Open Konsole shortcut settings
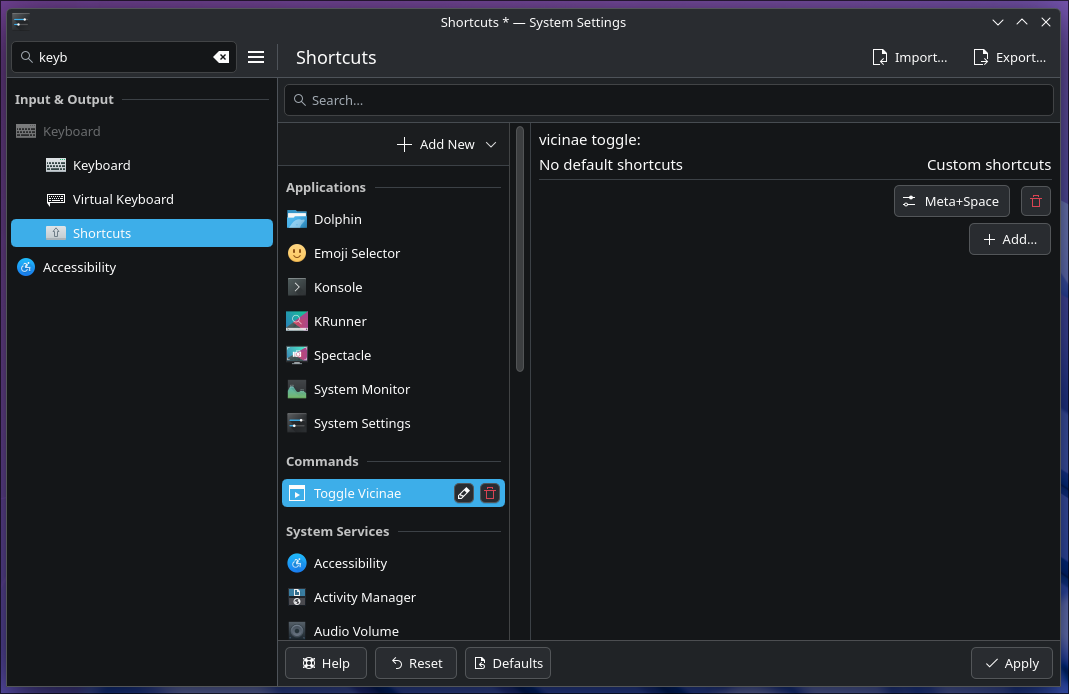The width and height of the screenshot is (1069, 694). pyautogui.click(x=339, y=287)
